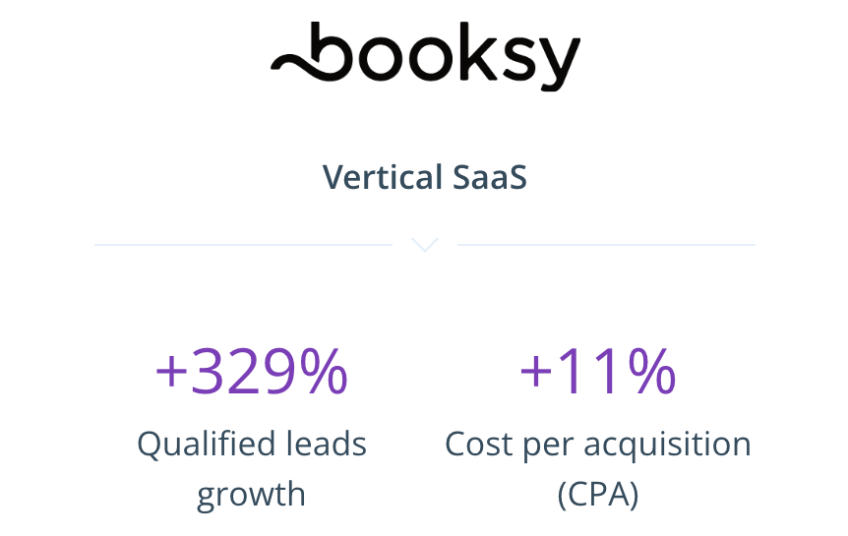Click the divider line right of the chevron

pos(606,244)
